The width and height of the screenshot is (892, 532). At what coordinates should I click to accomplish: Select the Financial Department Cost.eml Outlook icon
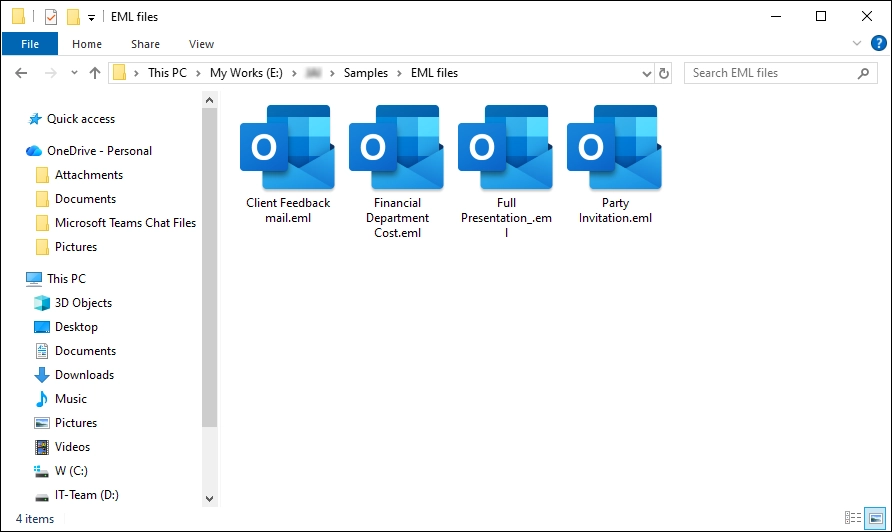pyautogui.click(x=397, y=147)
